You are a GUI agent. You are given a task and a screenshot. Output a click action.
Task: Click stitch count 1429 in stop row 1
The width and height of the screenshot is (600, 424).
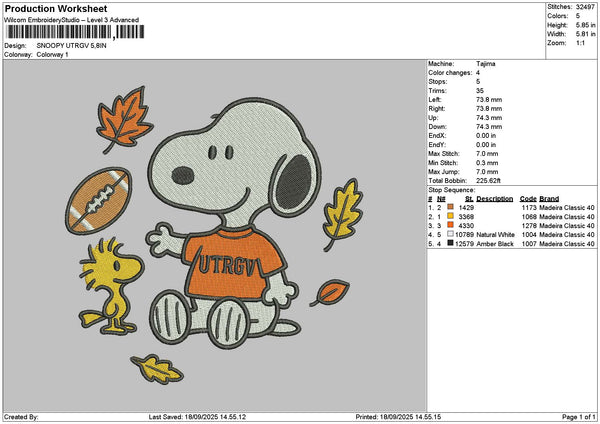pos(466,207)
